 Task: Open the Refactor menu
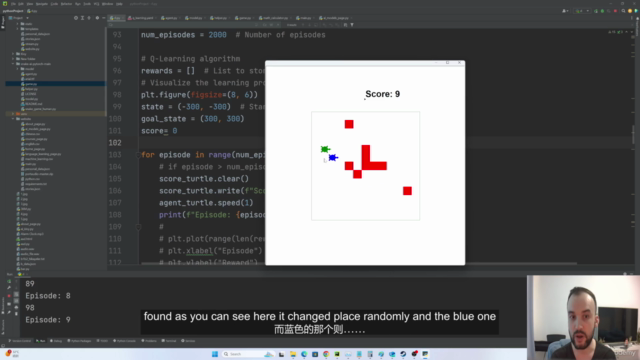66,4
